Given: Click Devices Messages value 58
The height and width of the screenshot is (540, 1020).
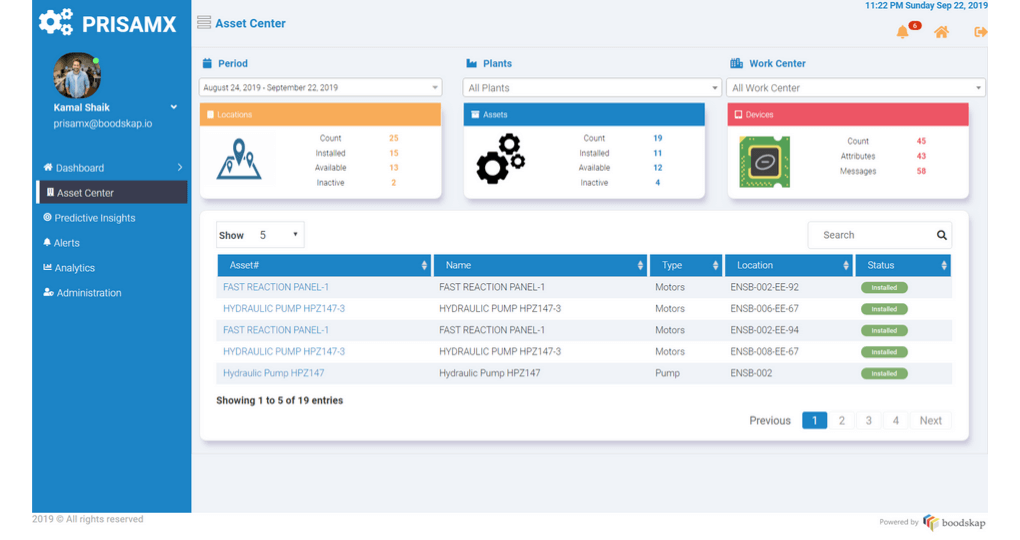Looking at the screenshot, I should point(921,171).
